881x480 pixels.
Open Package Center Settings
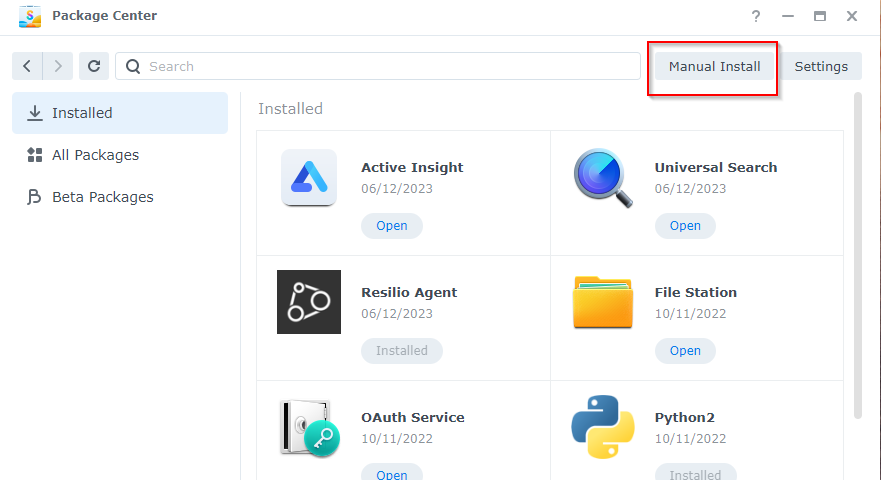[x=821, y=67]
